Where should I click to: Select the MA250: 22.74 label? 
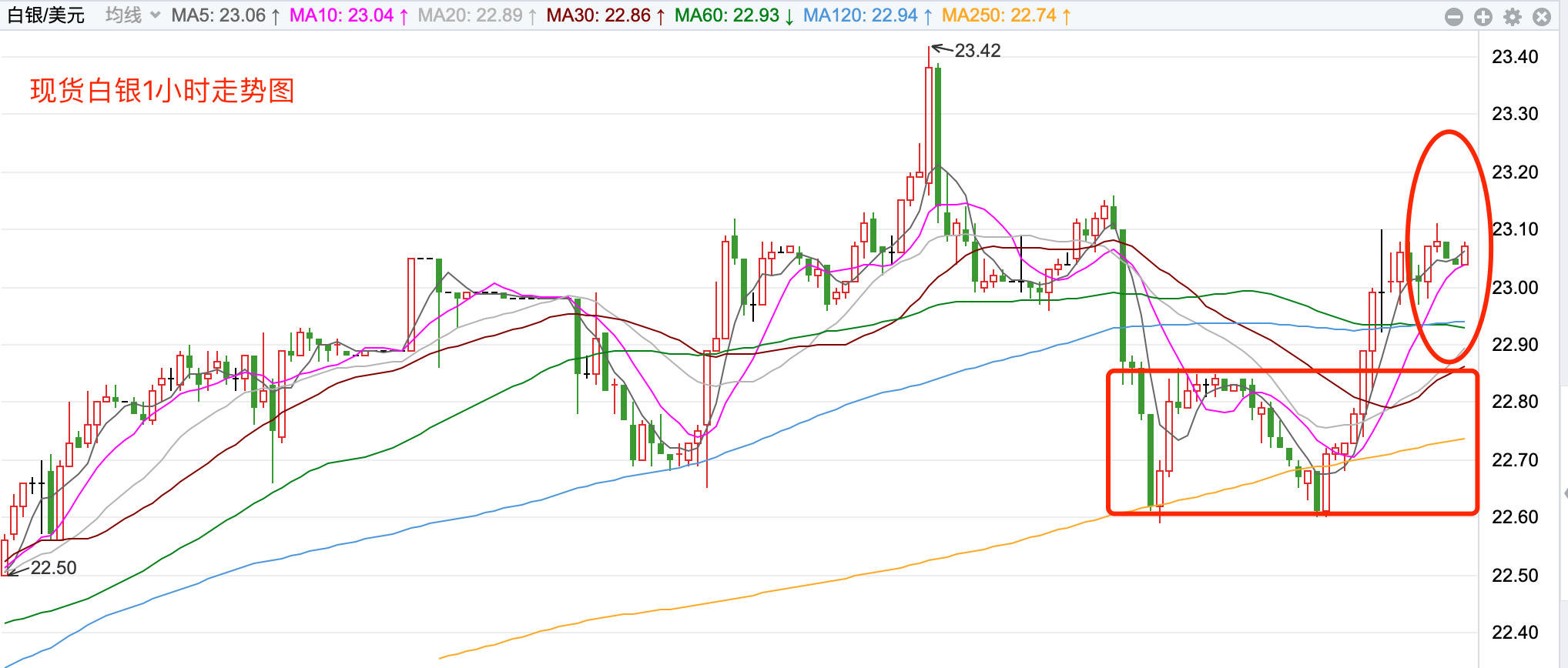pyautogui.click(x=1007, y=15)
